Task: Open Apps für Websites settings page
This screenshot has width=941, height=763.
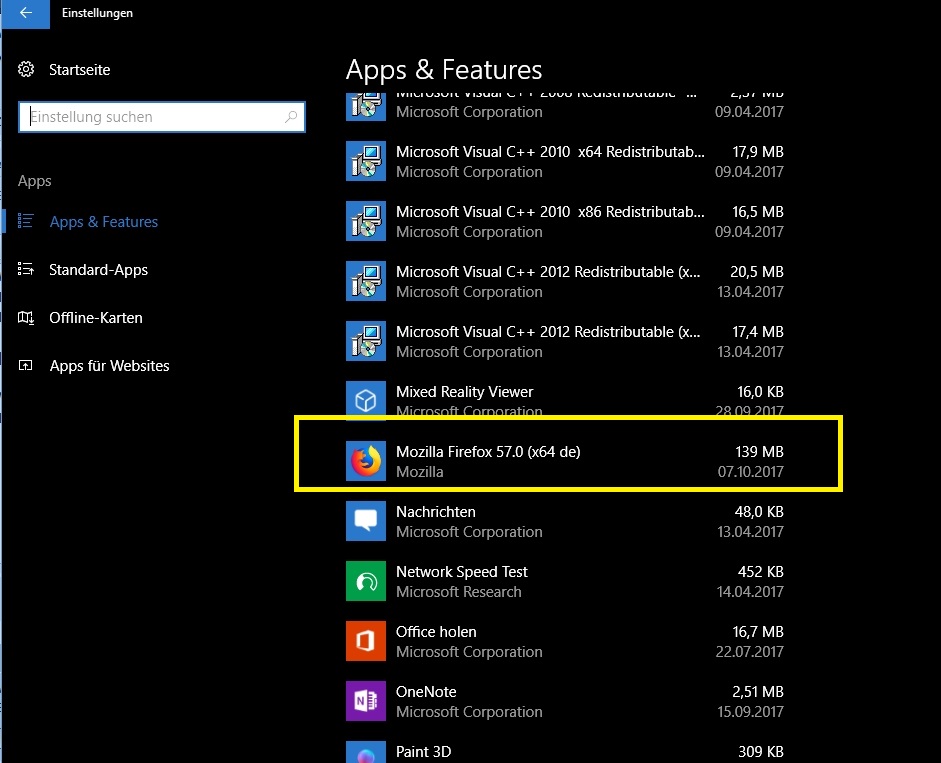Action: click(x=109, y=366)
